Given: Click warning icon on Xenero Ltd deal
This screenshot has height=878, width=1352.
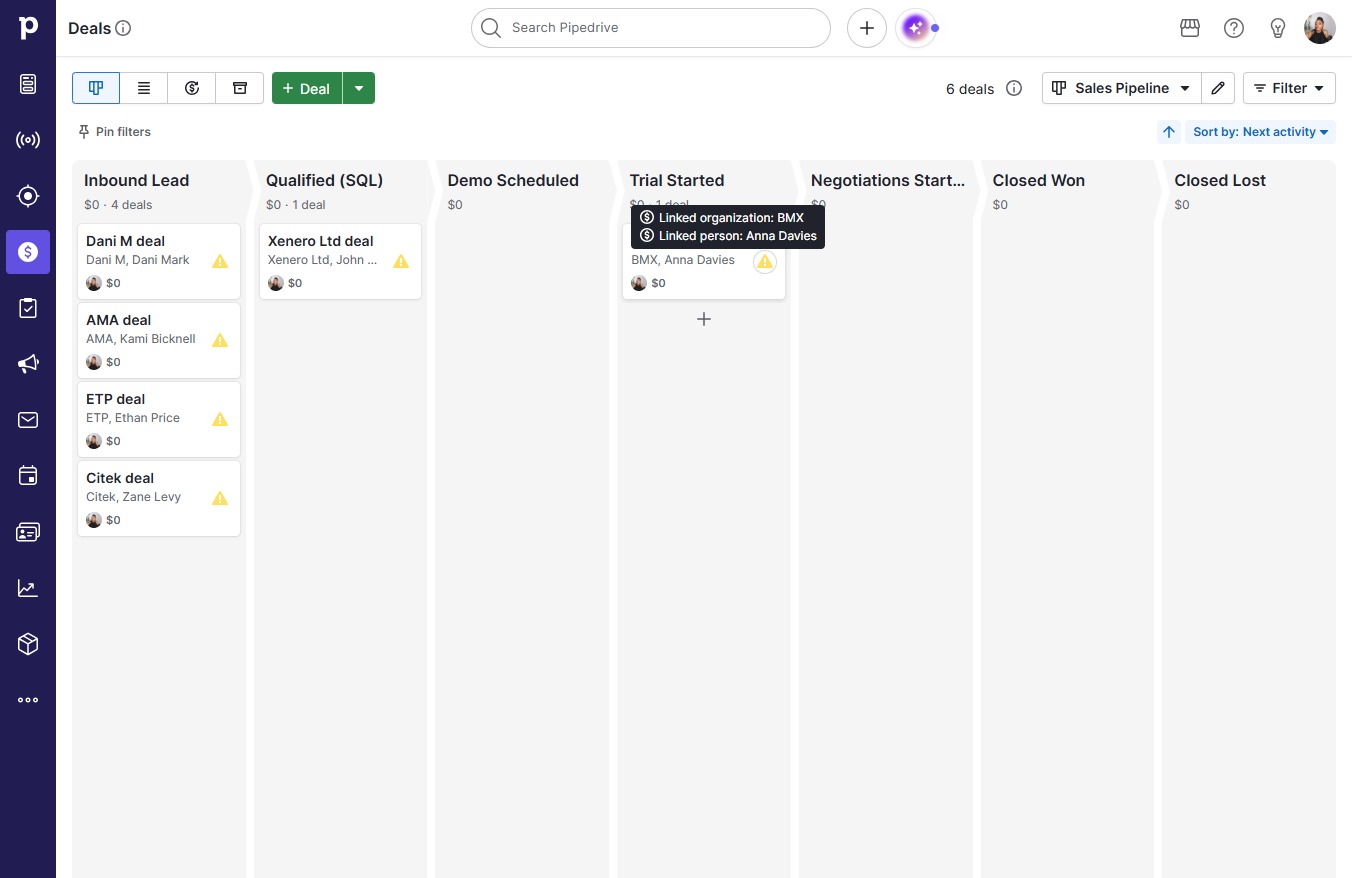Looking at the screenshot, I should pyautogui.click(x=401, y=261).
